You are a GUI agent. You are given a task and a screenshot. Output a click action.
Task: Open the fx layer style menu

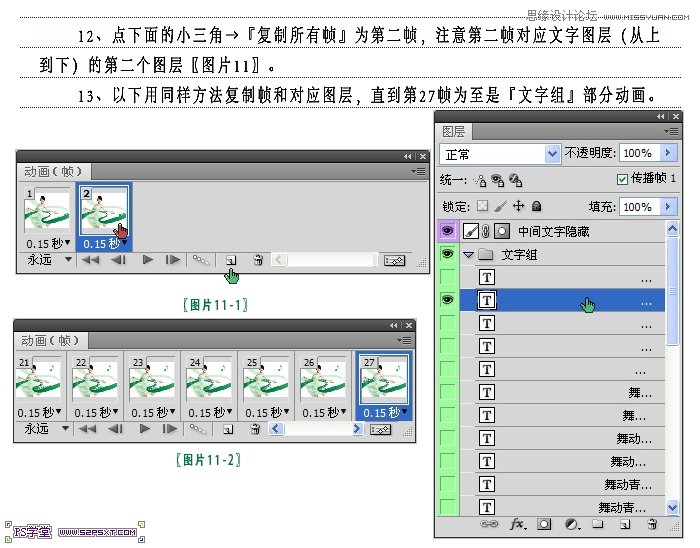[x=517, y=523]
